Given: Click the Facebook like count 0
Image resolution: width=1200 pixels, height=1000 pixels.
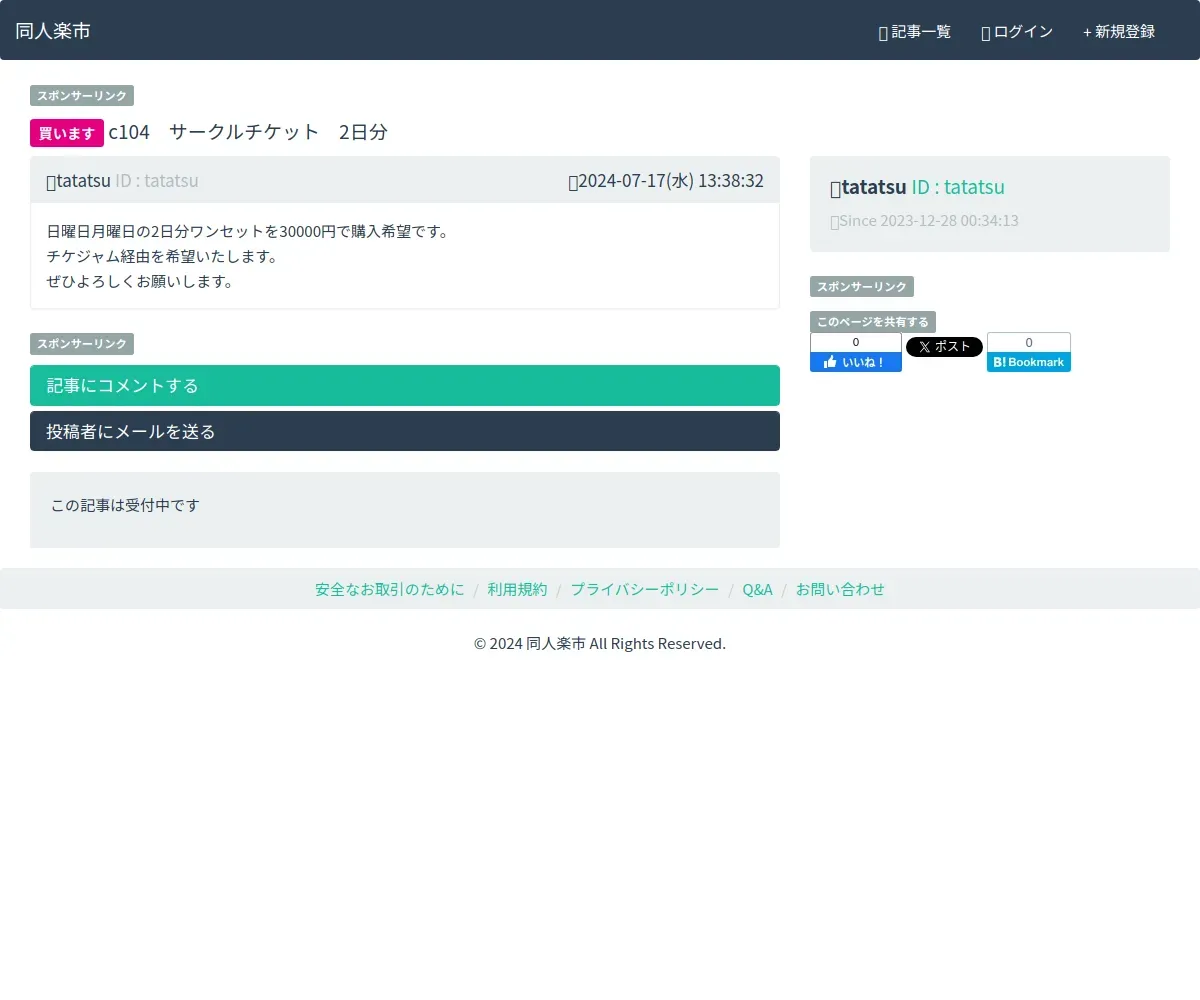Looking at the screenshot, I should tap(856, 342).
